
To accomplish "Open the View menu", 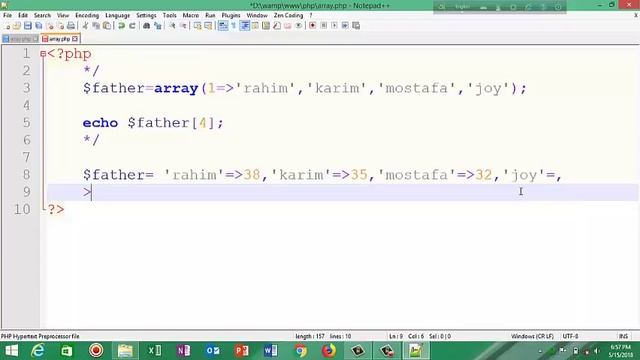I will [x=63, y=15].
